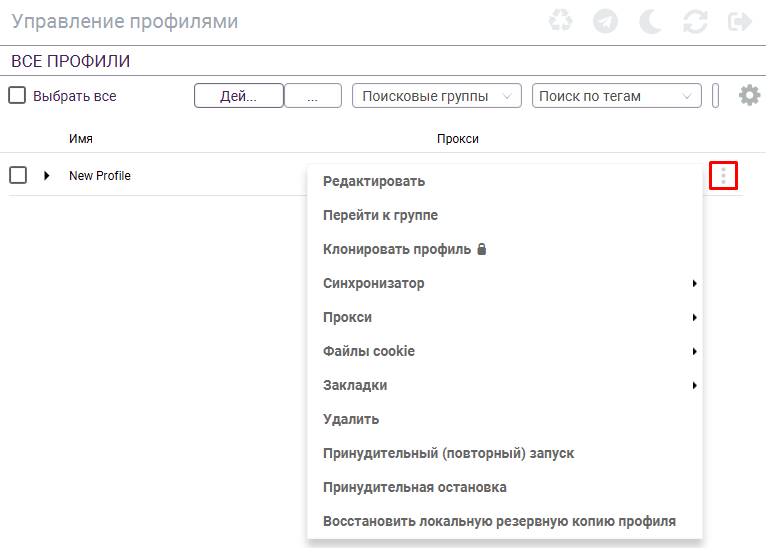Expand New Profile row details arrow
This screenshot has height=548, width=766.
point(46,175)
